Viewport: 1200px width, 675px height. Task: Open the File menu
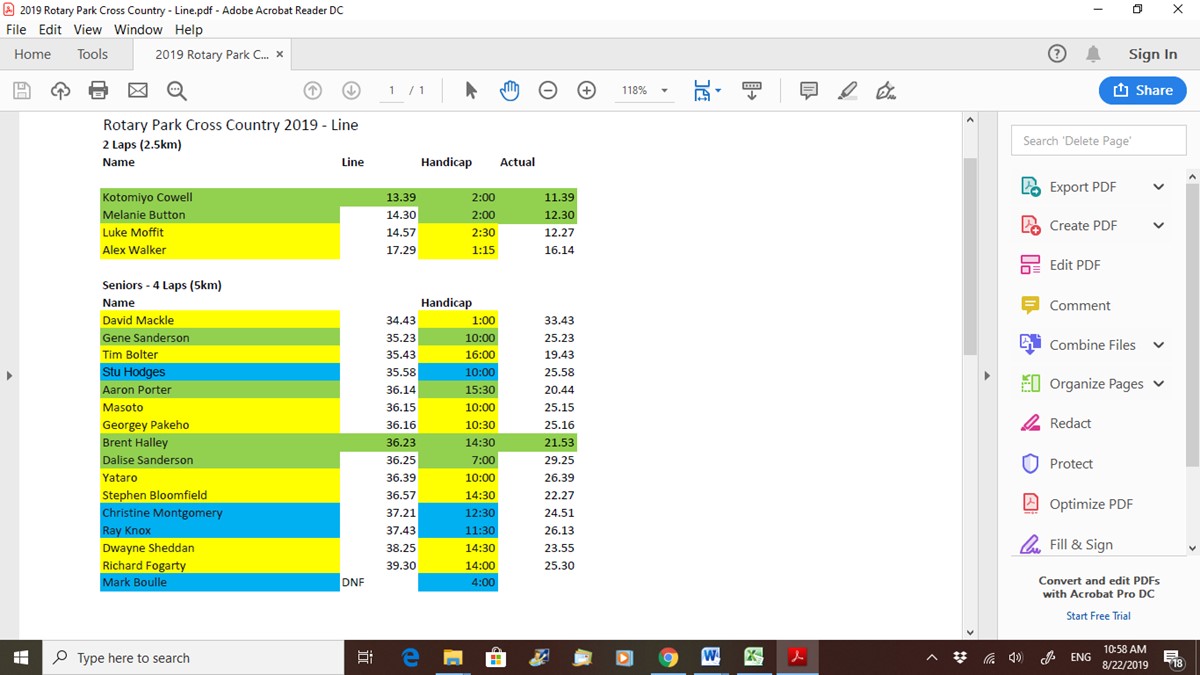pyautogui.click(x=16, y=30)
